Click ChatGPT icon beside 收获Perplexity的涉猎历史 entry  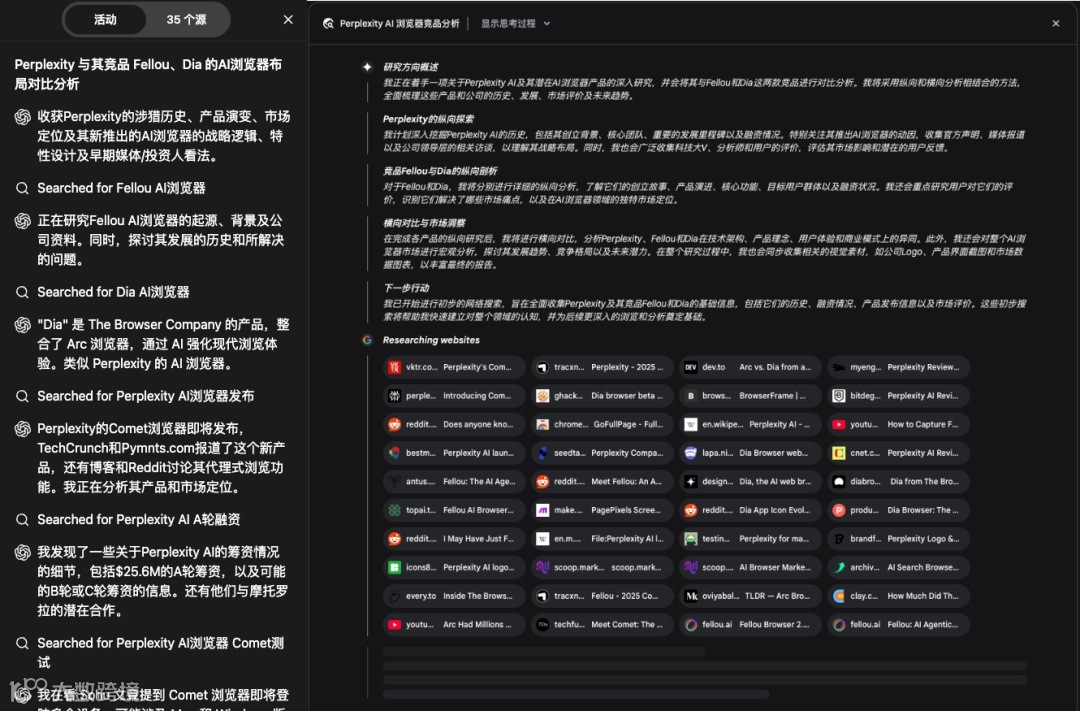pos(22,116)
